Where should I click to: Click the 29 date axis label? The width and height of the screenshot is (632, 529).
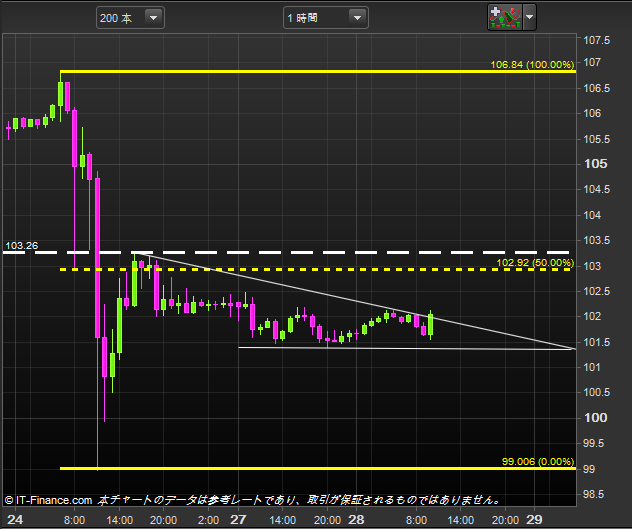(x=534, y=520)
